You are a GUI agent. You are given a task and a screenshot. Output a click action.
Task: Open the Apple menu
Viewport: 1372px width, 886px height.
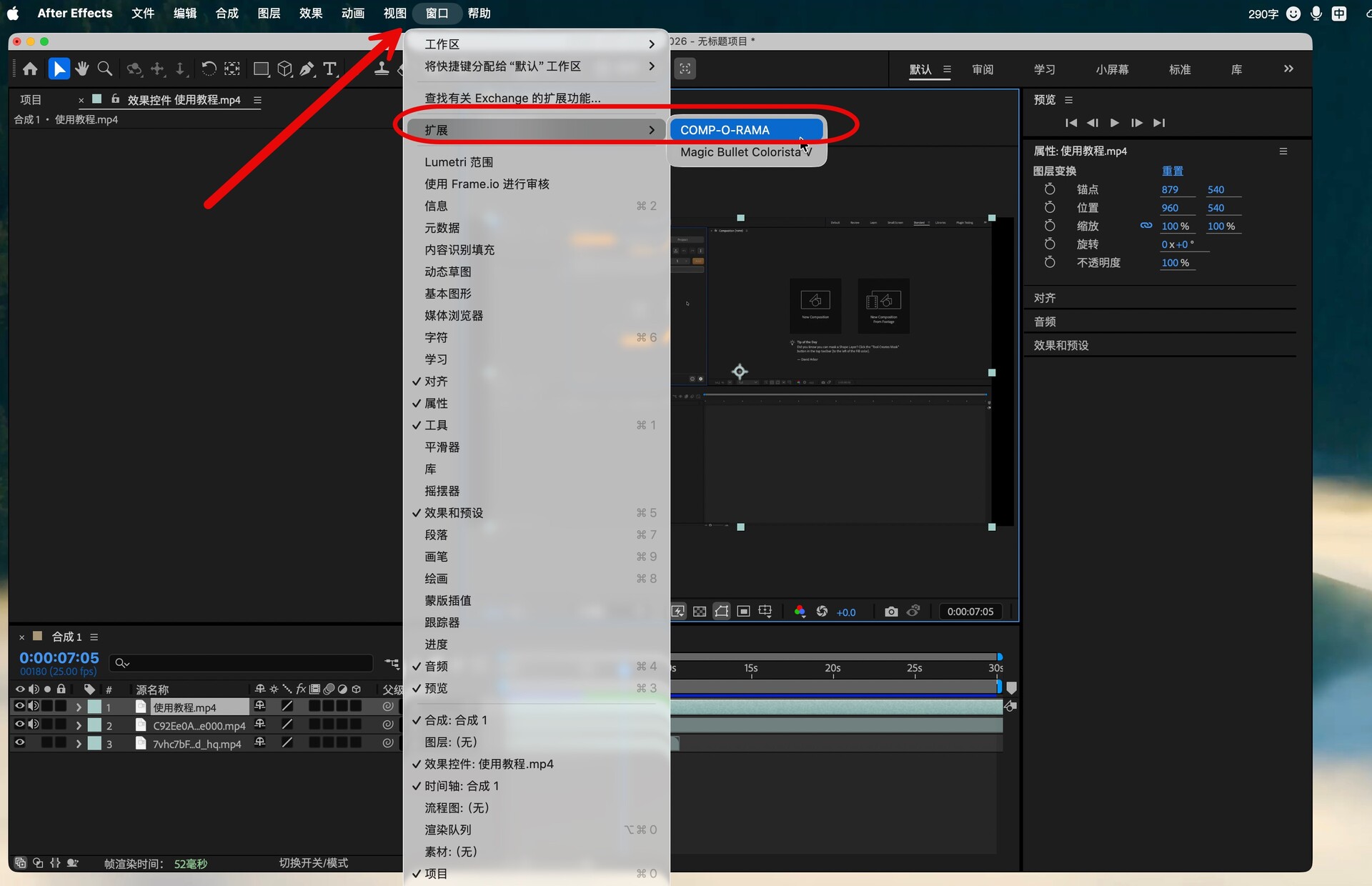[x=14, y=14]
